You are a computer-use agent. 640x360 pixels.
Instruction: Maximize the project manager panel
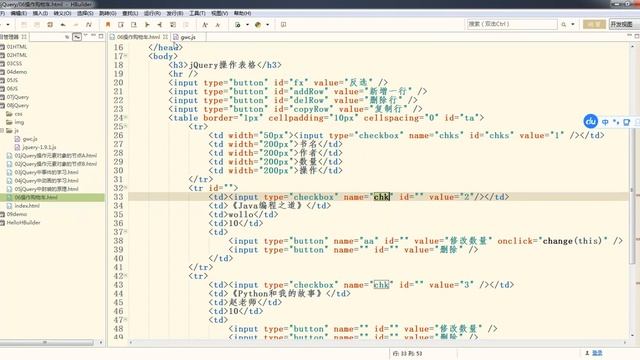(101, 36)
